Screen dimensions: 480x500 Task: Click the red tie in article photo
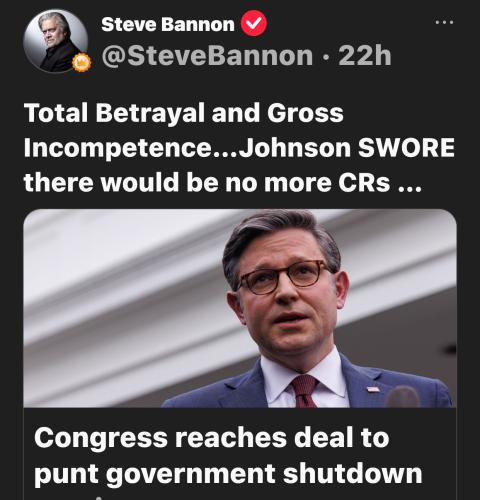click(x=304, y=390)
